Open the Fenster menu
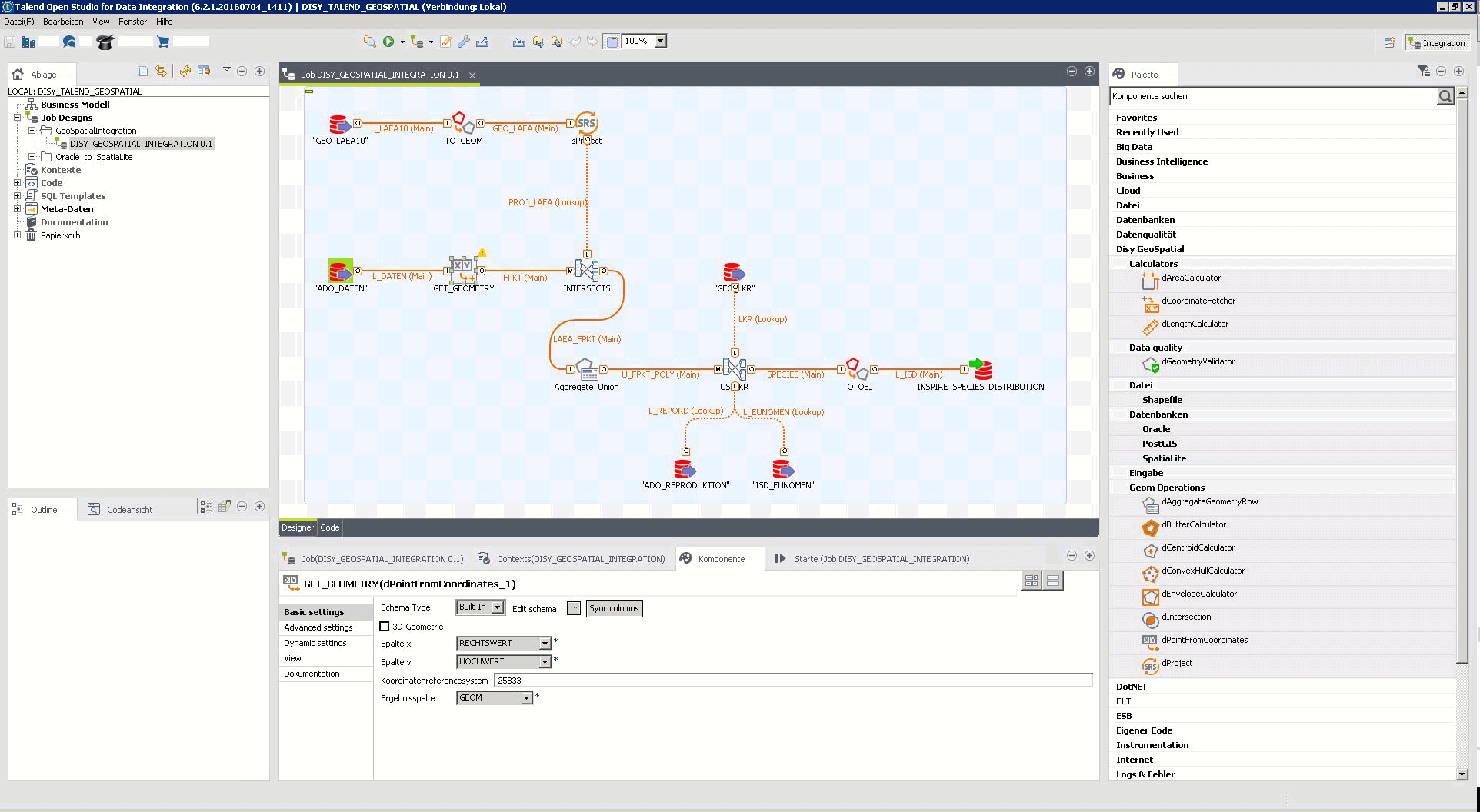Image resolution: width=1480 pixels, height=812 pixels. pos(132,22)
